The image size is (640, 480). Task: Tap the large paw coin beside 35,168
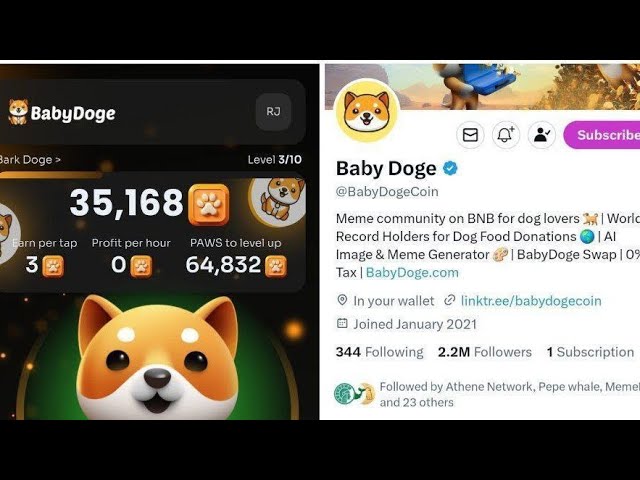[209, 204]
